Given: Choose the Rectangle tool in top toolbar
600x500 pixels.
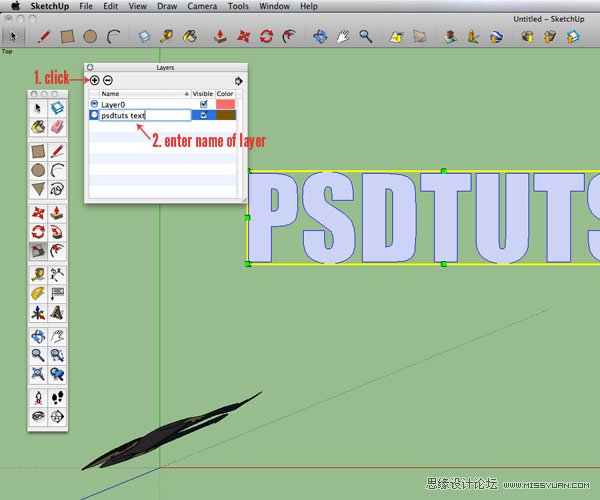Looking at the screenshot, I should [x=67, y=37].
